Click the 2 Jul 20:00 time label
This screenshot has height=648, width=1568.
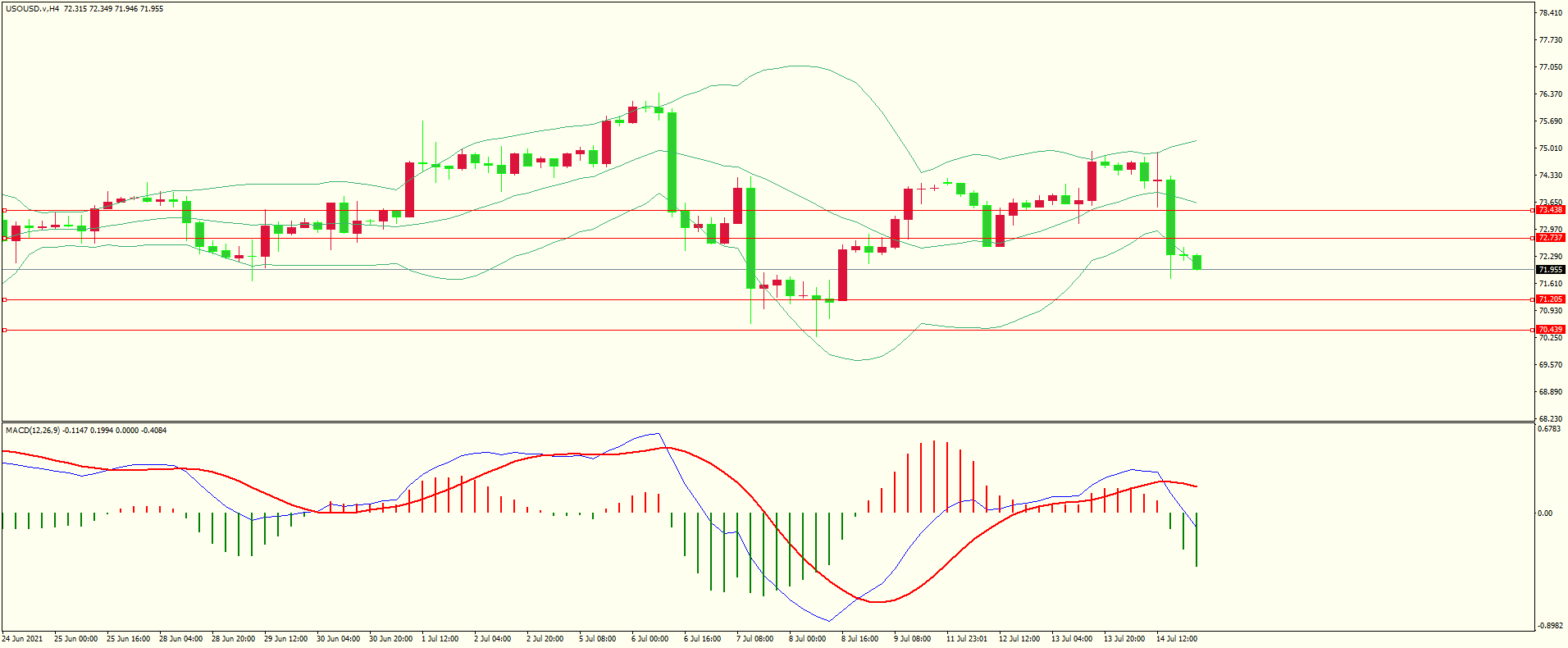[545, 639]
